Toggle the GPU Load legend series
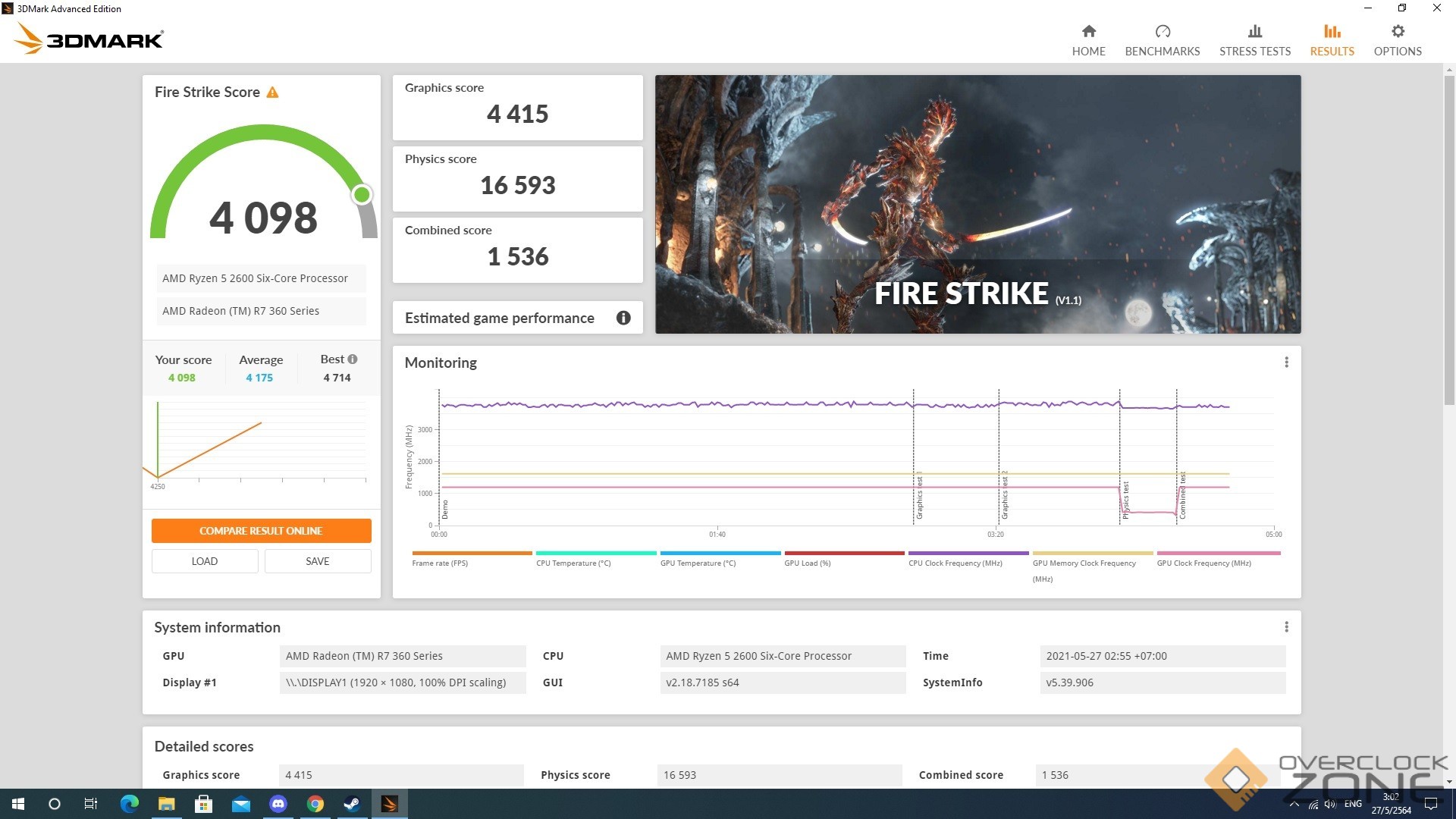 [807, 563]
